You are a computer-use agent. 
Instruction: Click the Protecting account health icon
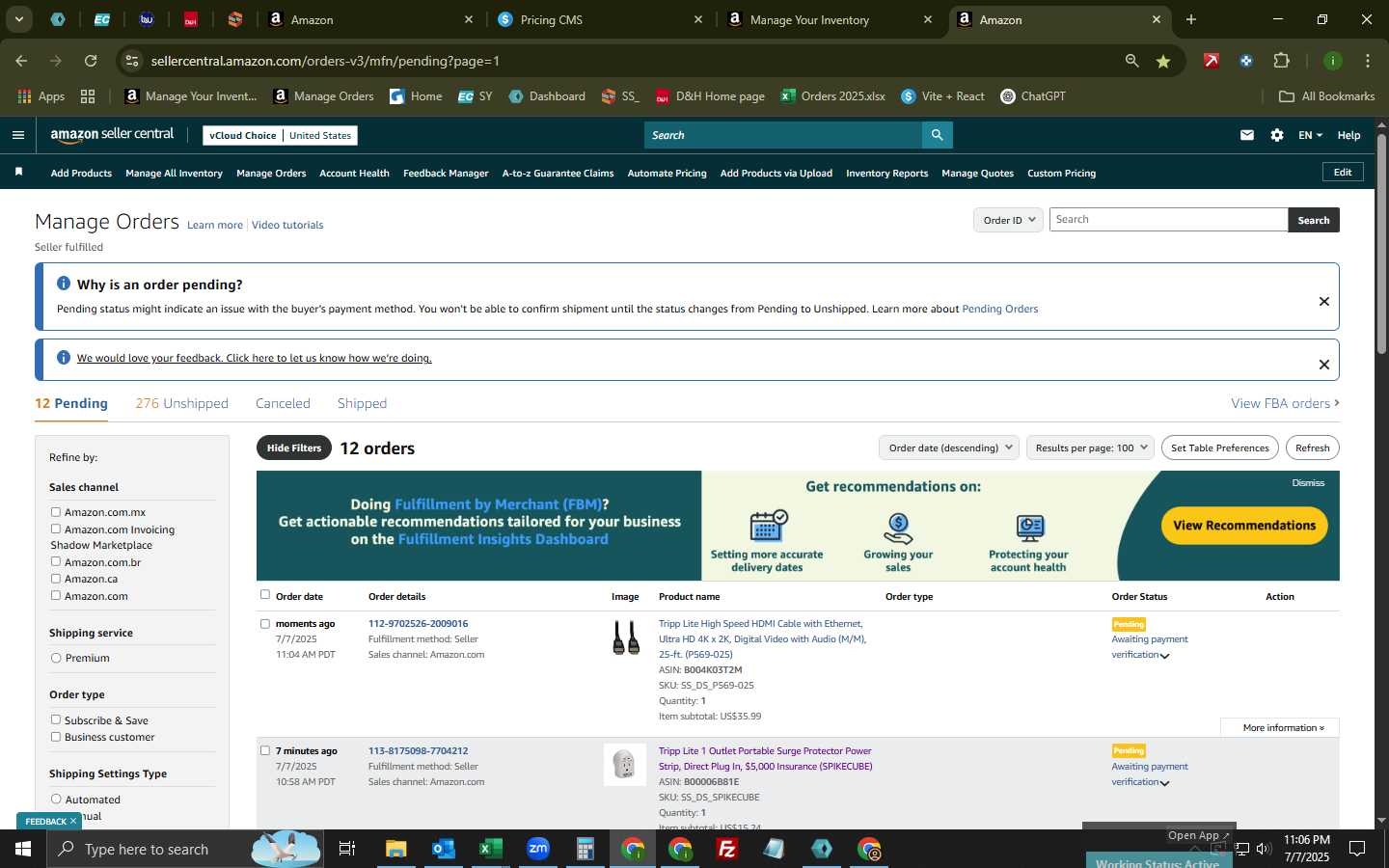[x=1029, y=528]
